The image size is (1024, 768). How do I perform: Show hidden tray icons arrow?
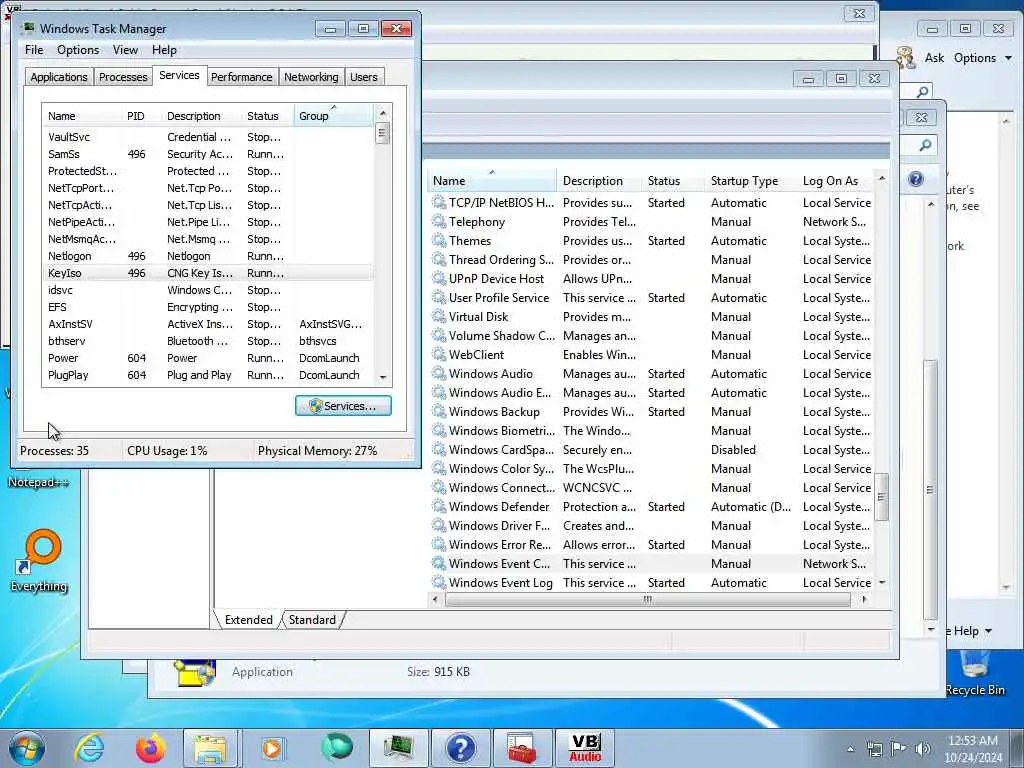tap(850, 749)
